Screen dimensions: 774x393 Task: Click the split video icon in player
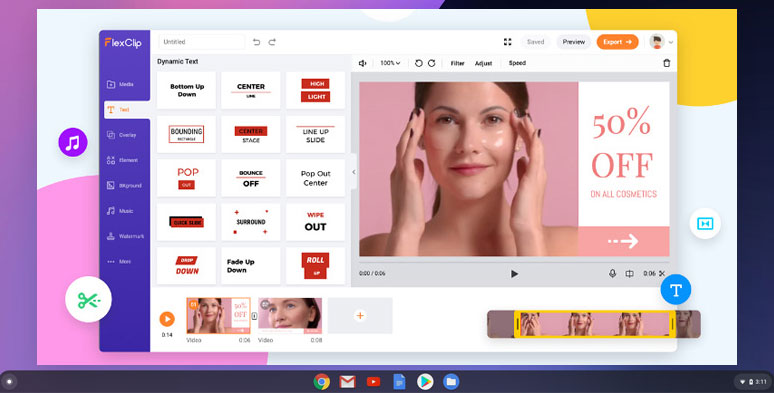point(629,274)
